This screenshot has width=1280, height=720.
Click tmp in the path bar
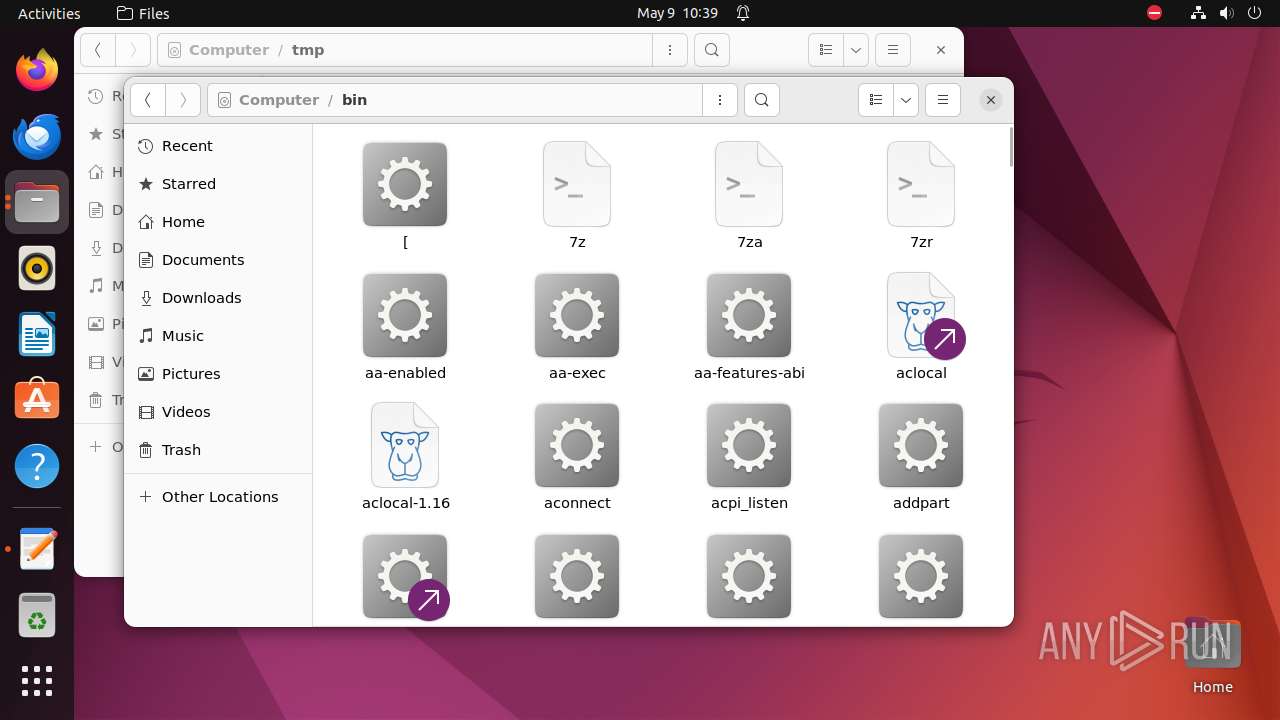click(x=308, y=50)
